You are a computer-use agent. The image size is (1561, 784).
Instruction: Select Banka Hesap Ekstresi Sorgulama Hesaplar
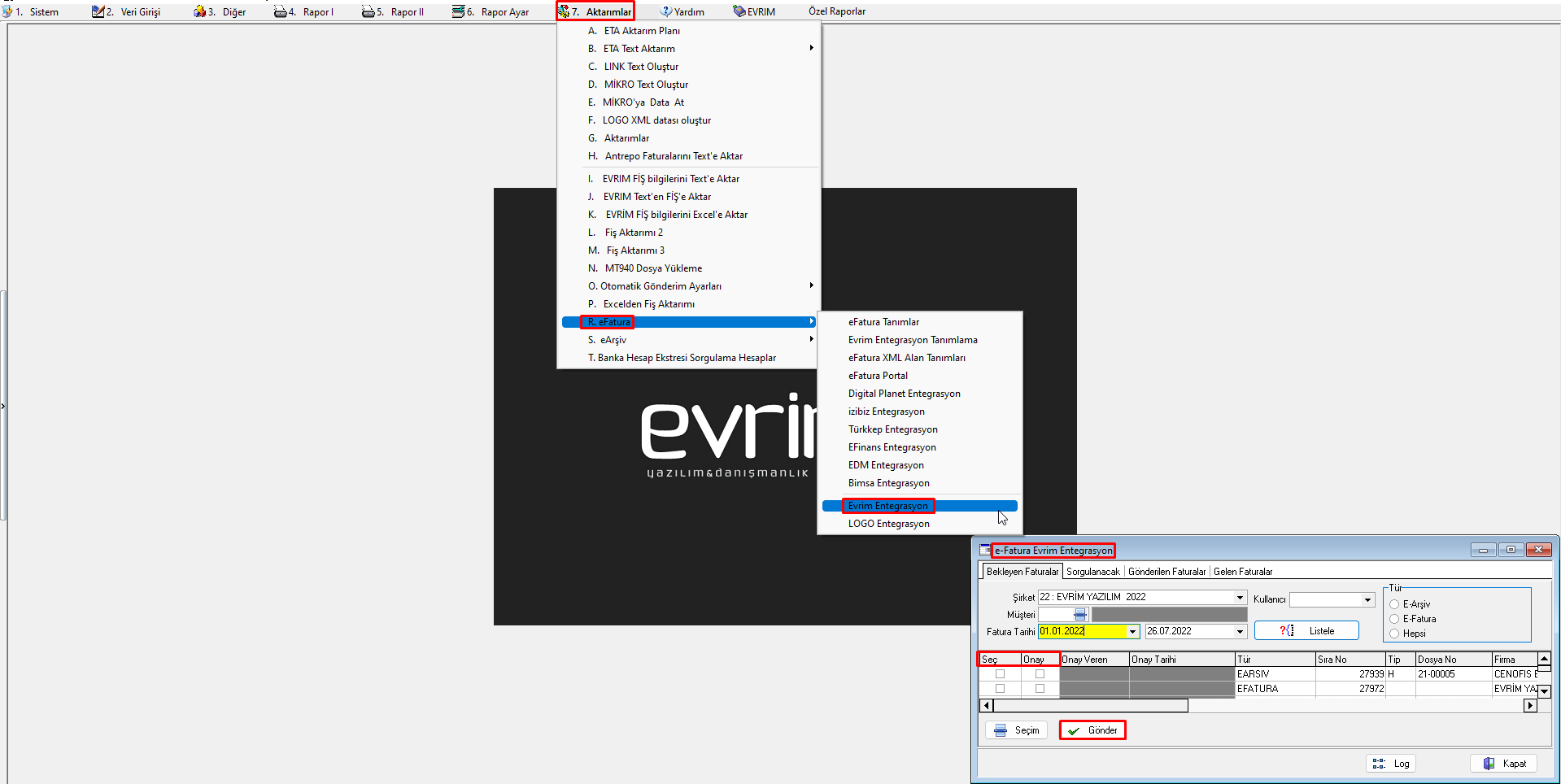pos(688,358)
